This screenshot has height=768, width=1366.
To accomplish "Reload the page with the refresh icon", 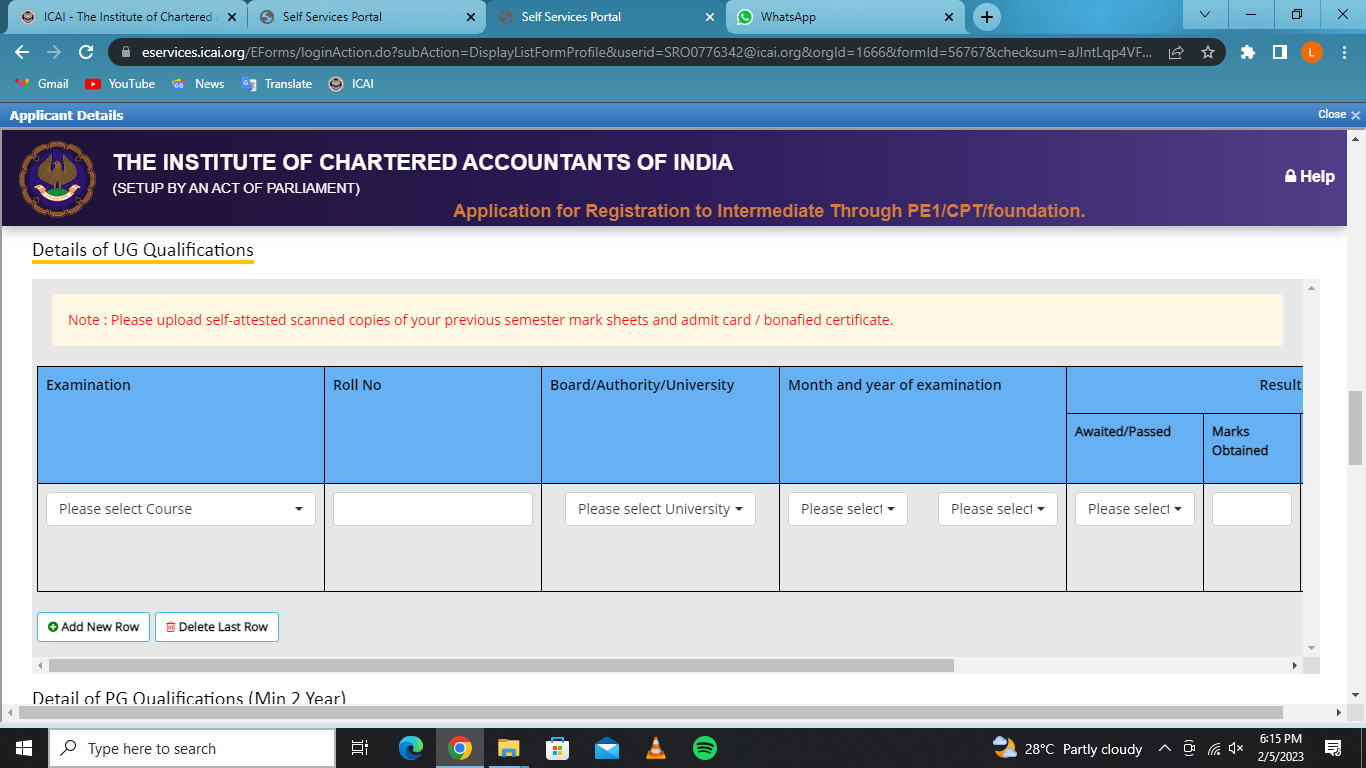I will (86, 53).
